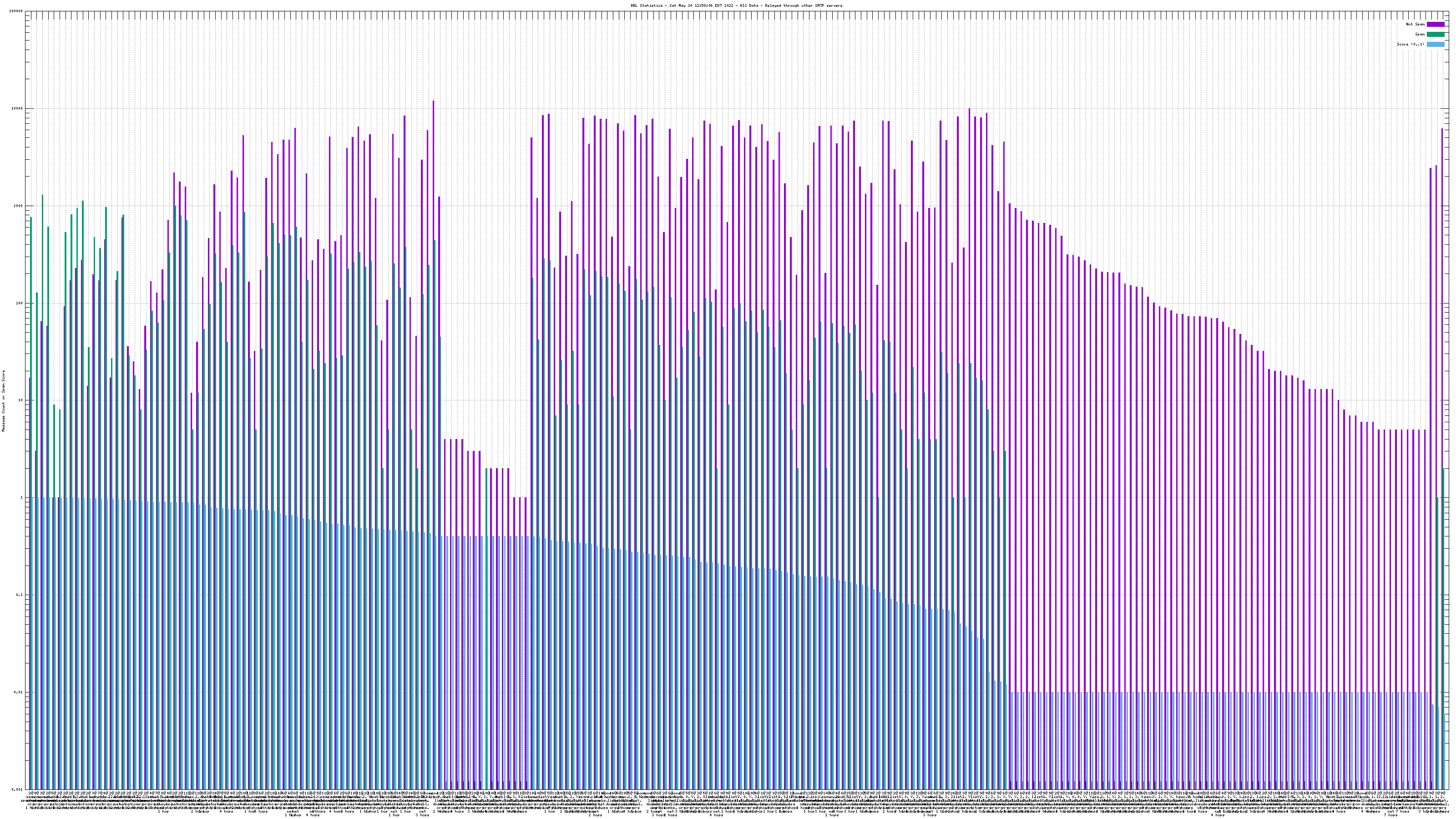Click the 1 y-axis tick label
The width and height of the screenshot is (1456, 819).
22,497
